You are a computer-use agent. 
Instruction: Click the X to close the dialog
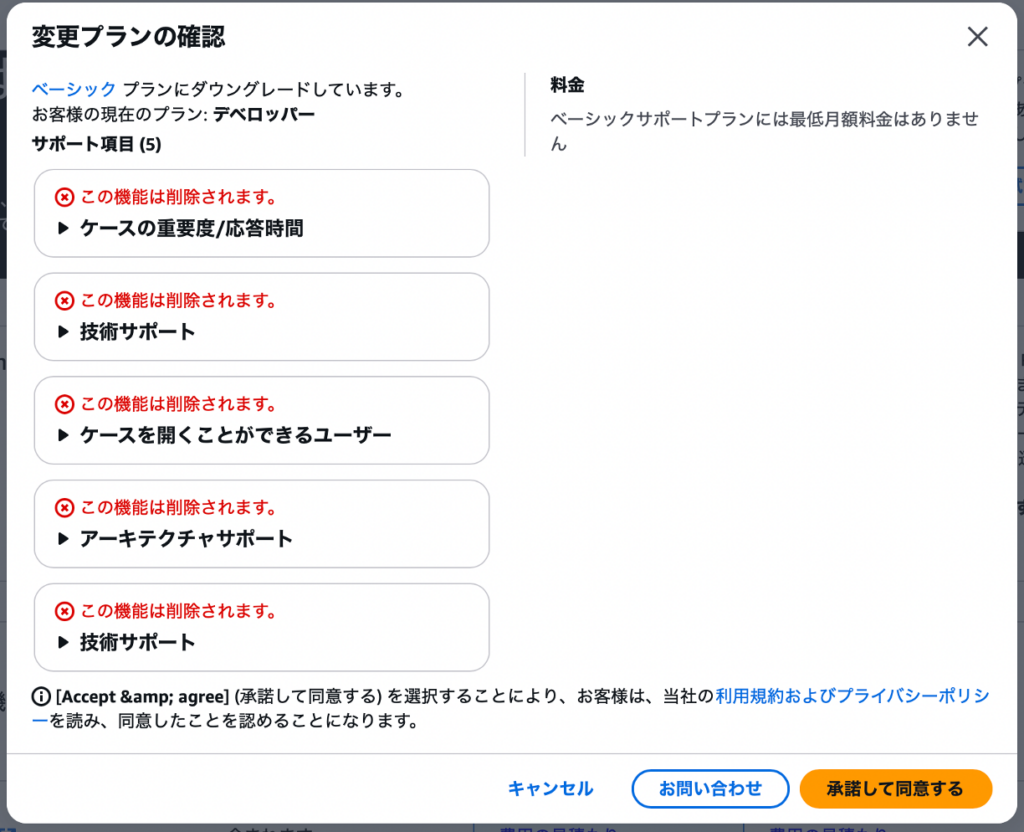977,36
